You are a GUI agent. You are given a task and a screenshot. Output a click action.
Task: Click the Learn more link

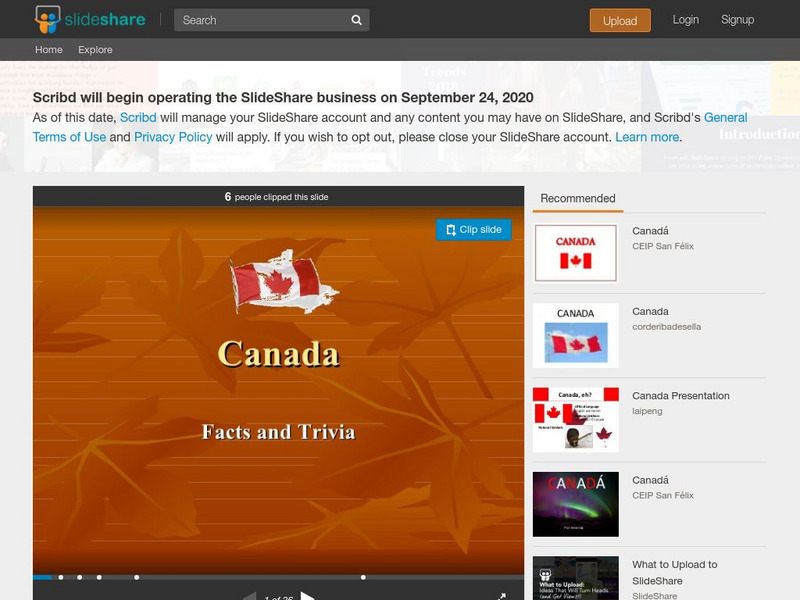coord(647,137)
